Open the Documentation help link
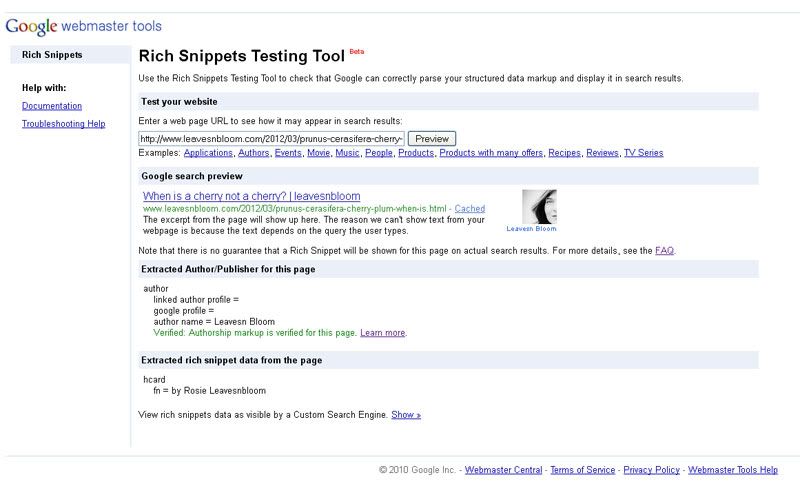This screenshot has height=504, width=800. tap(52, 106)
